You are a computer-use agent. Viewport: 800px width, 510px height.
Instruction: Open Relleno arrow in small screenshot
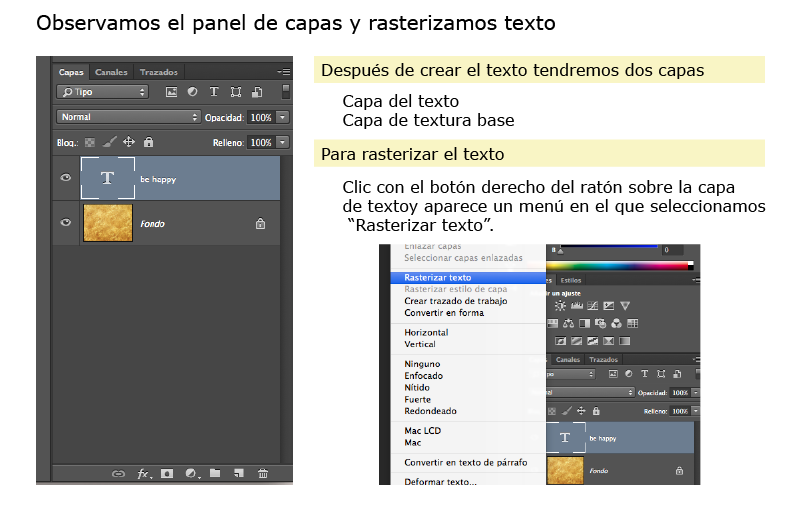coord(695,411)
